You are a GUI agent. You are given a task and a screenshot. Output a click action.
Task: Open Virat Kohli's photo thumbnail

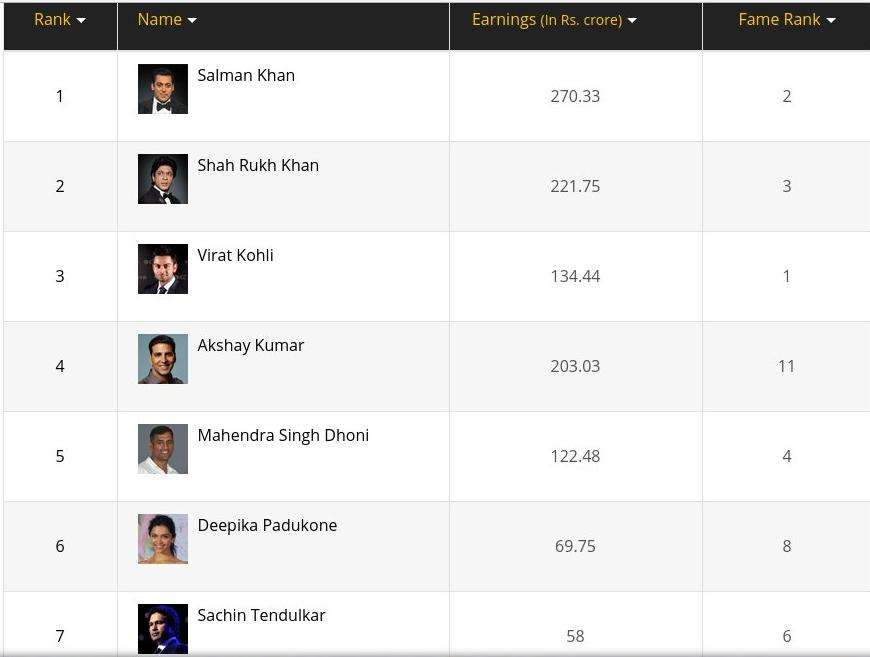pyautogui.click(x=163, y=269)
